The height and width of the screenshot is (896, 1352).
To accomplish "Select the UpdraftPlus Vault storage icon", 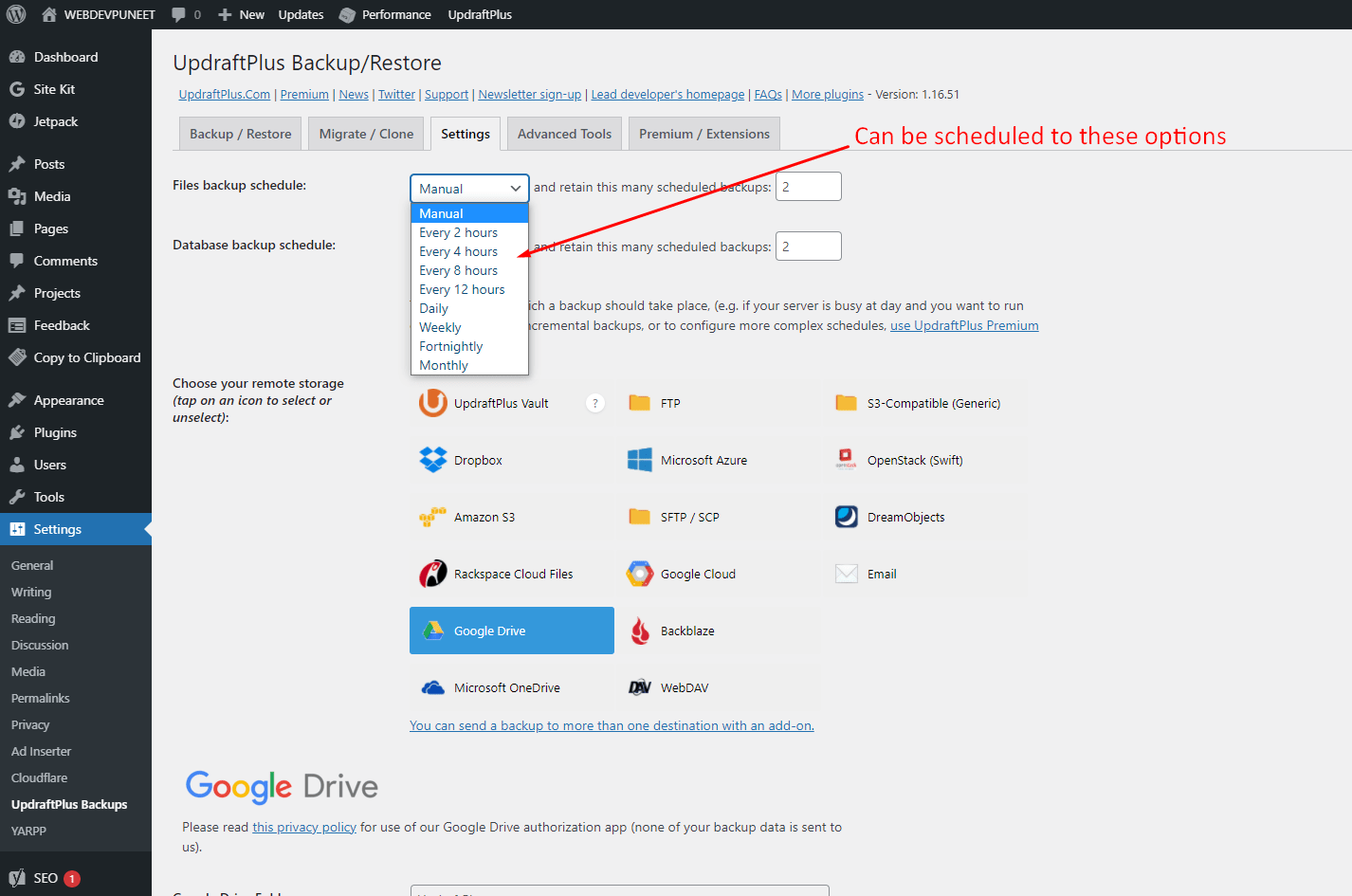I will pos(433,403).
